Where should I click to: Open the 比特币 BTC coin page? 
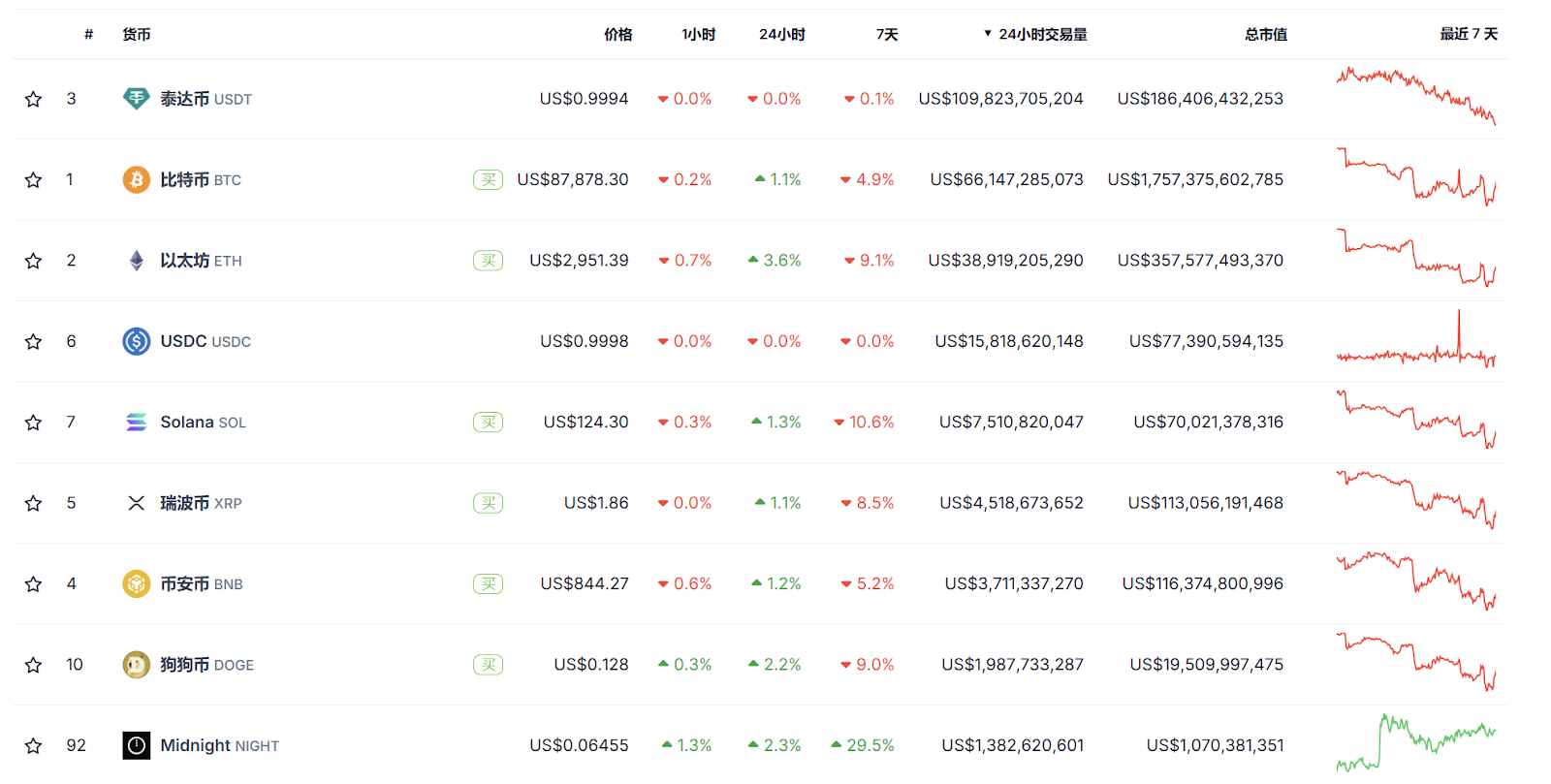pos(201,179)
